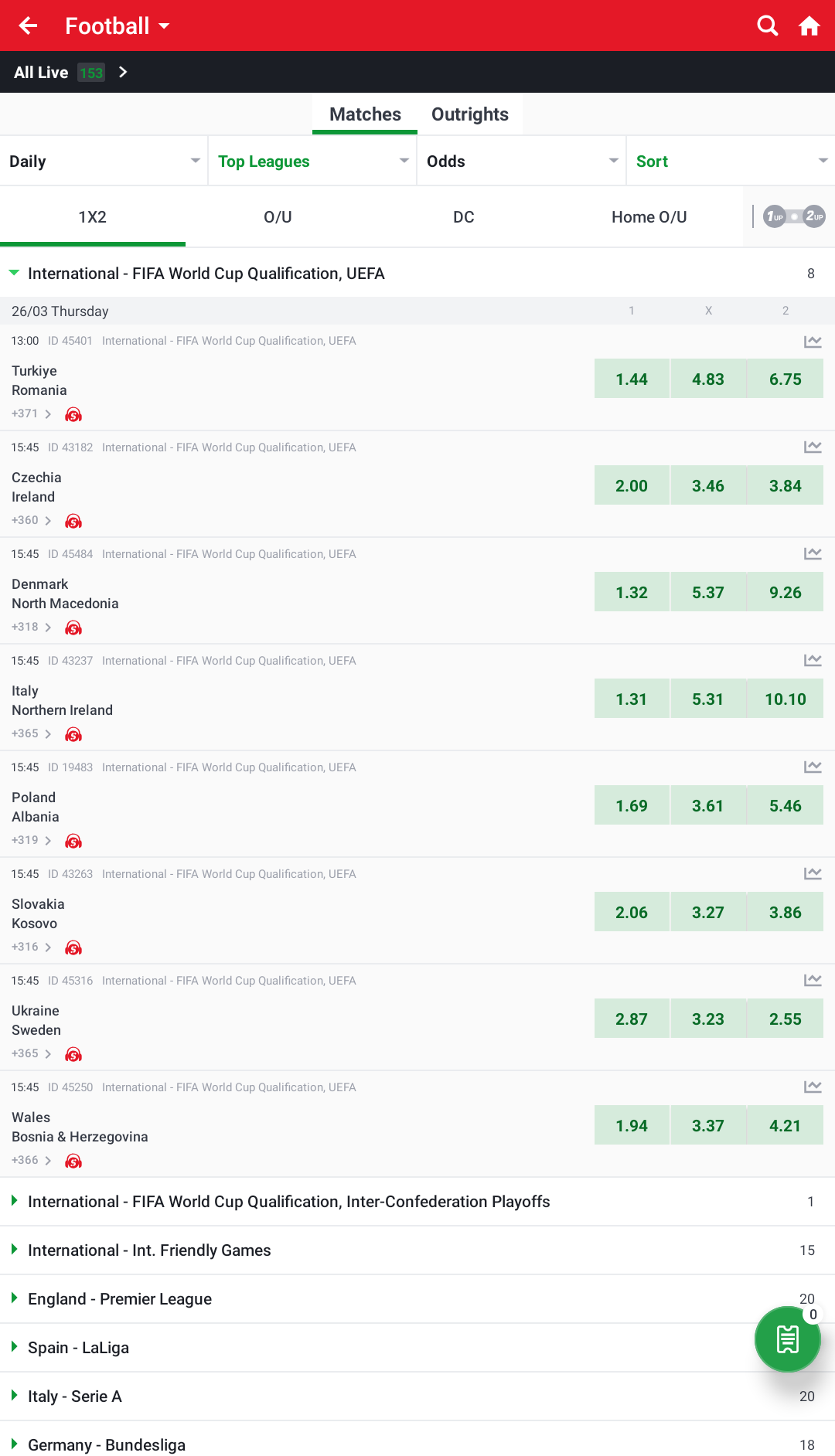Show +365 extra markets for Italy match
835x1456 pixels.
(x=31, y=733)
